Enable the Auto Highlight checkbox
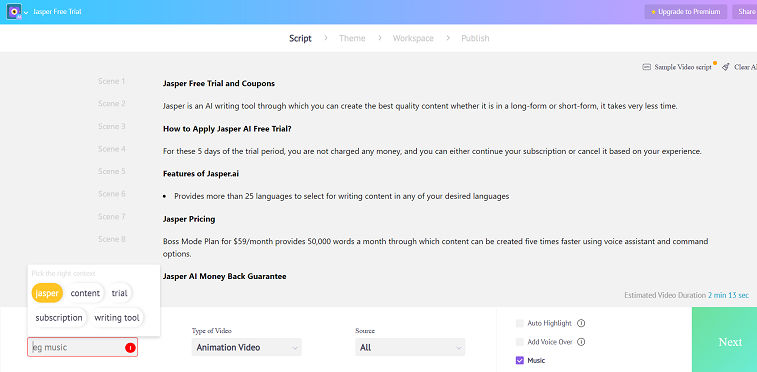 click(519, 323)
